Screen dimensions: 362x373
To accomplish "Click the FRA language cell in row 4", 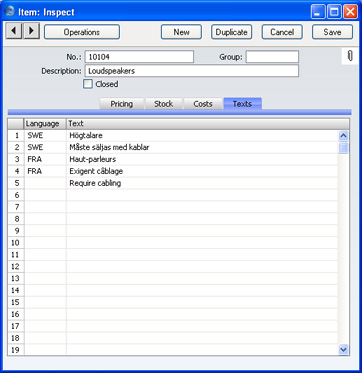I will (x=45, y=171).
